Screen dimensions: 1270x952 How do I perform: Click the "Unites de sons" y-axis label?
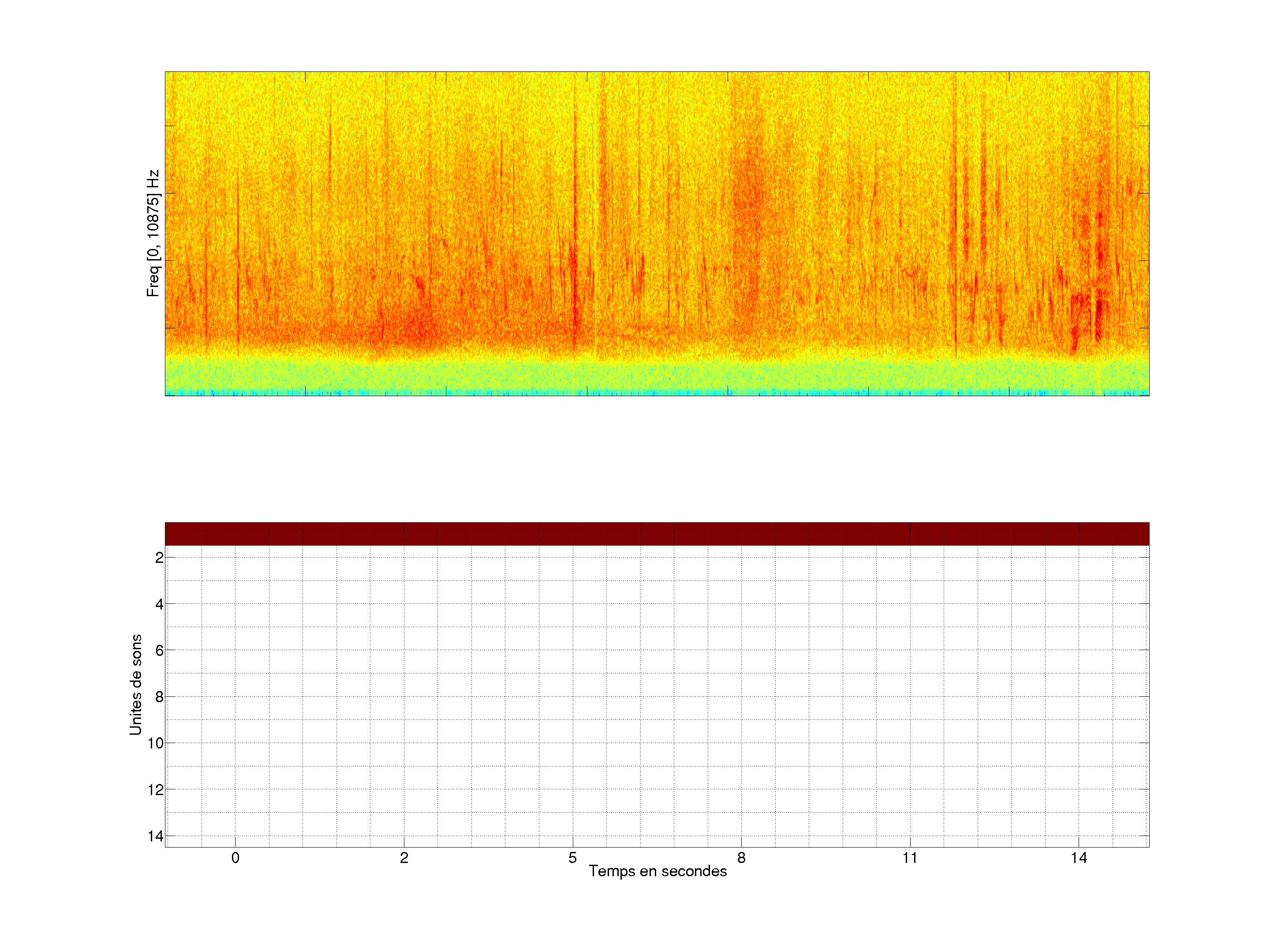(x=135, y=684)
